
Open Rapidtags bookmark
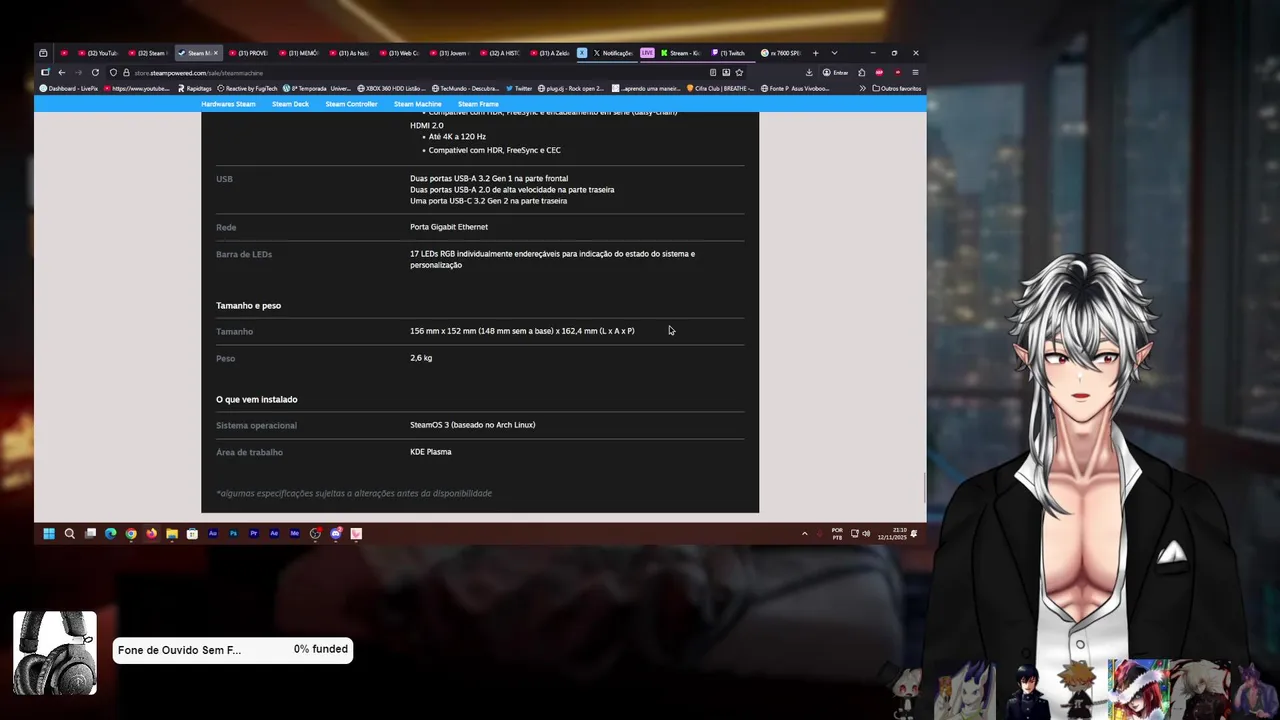194,88
